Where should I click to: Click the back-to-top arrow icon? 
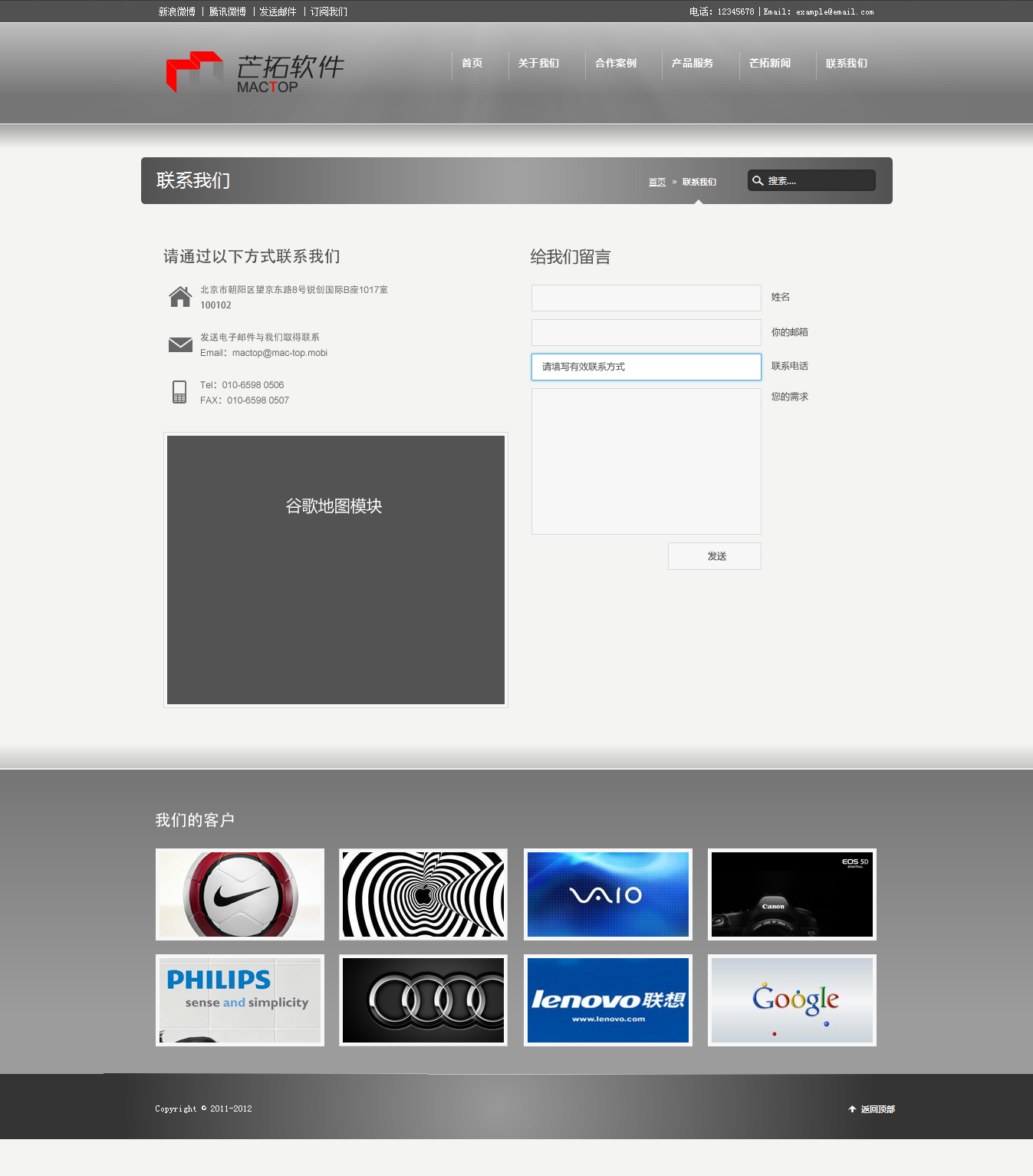coord(852,1109)
